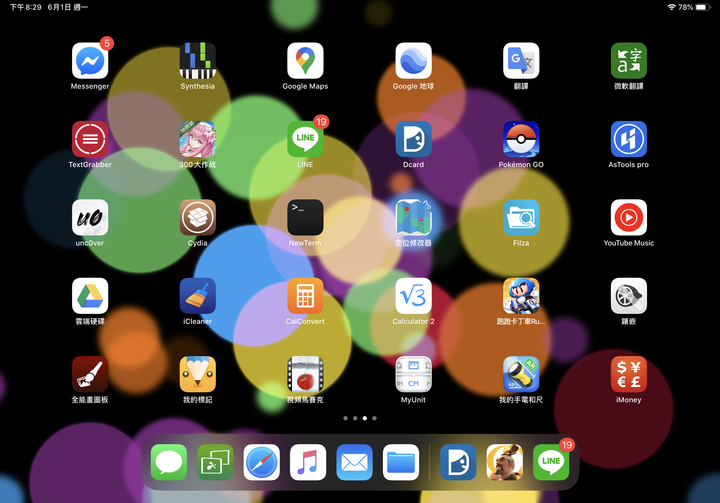Open YouTube Music
720x503 pixels.
[x=629, y=217]
